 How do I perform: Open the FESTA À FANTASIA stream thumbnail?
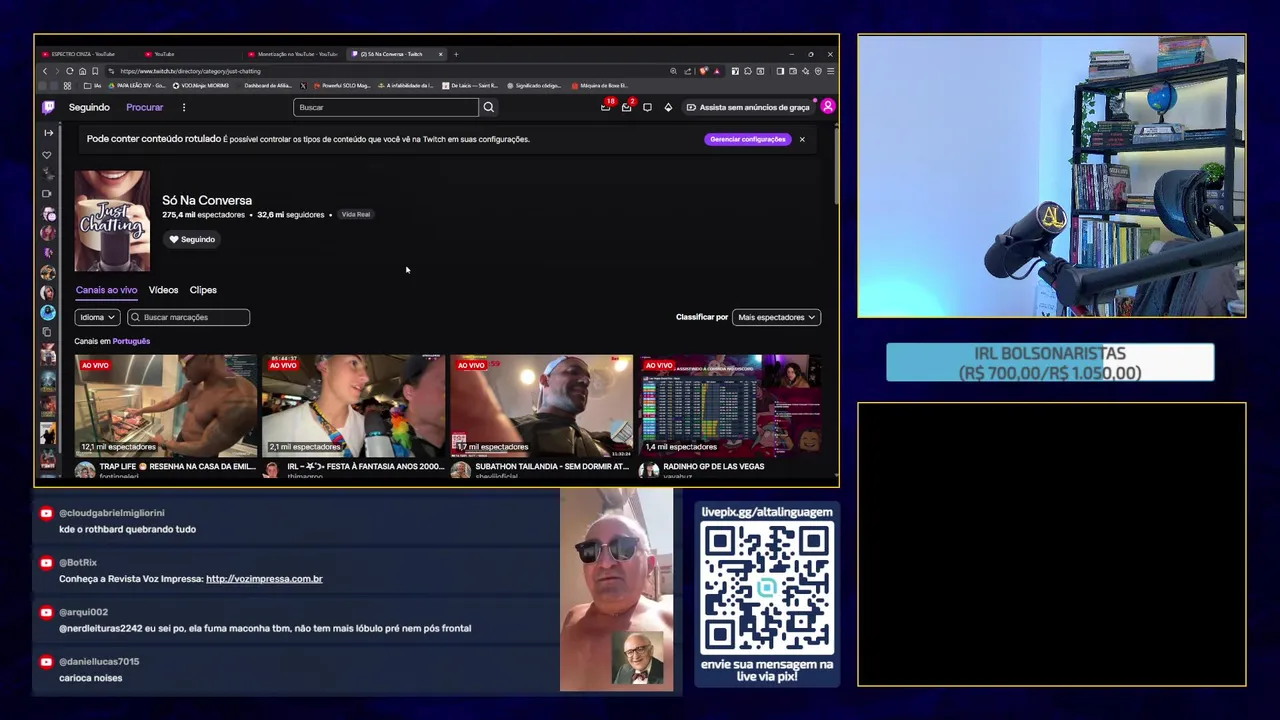(x=353, y=405)
